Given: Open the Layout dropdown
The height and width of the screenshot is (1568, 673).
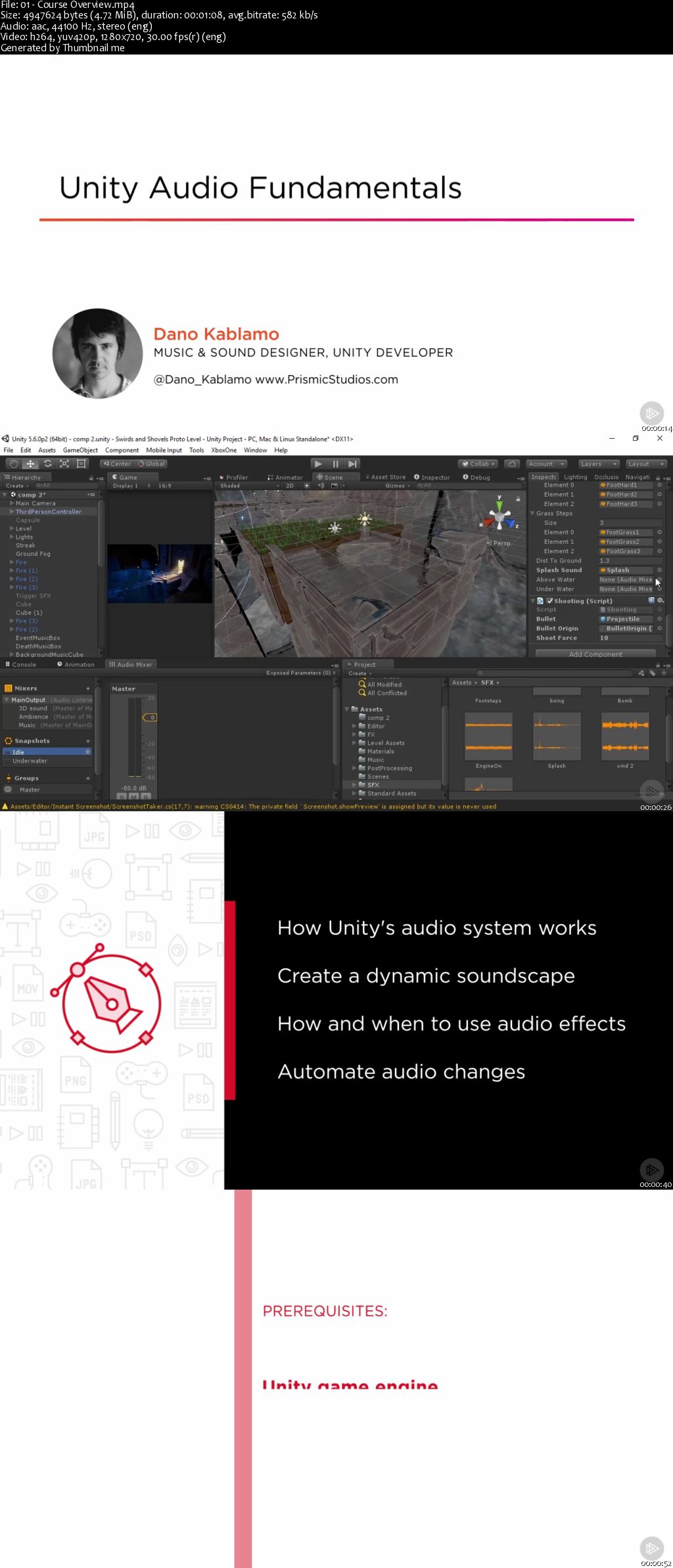Looking at the screenshot, I should (x=646, y=464).
